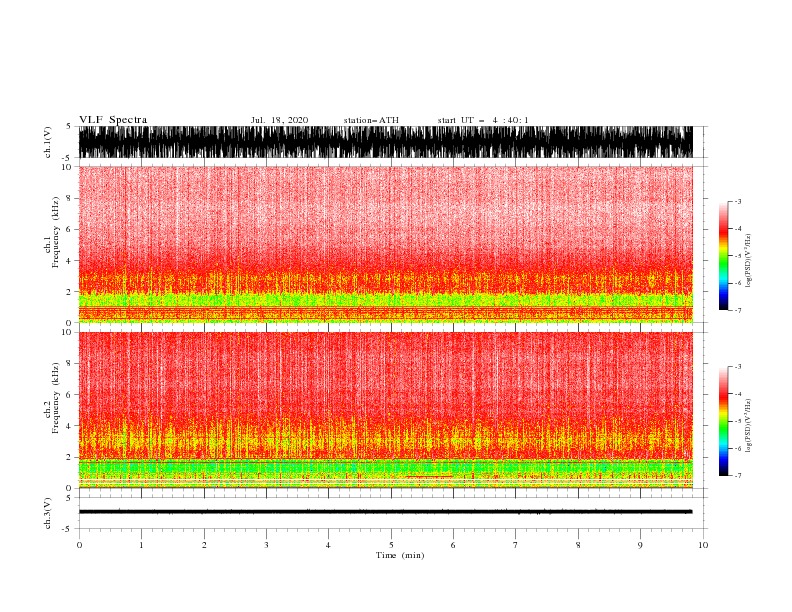Click time axis tick label "6"
Image resolution: width=792 pixels, height=612 pixels.
(453, 545)
